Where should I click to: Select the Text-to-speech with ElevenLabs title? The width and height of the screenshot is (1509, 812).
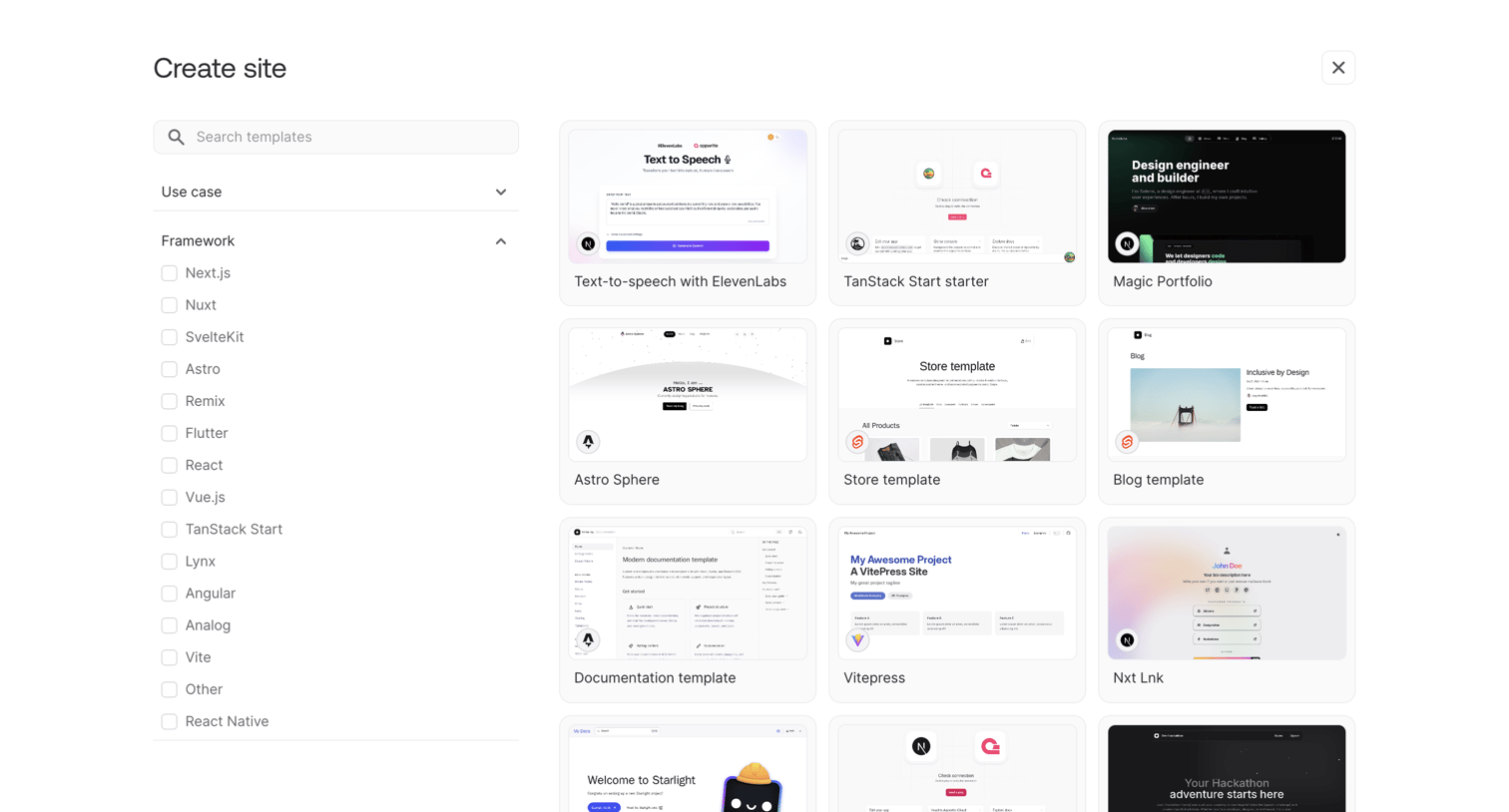point(681,282)
